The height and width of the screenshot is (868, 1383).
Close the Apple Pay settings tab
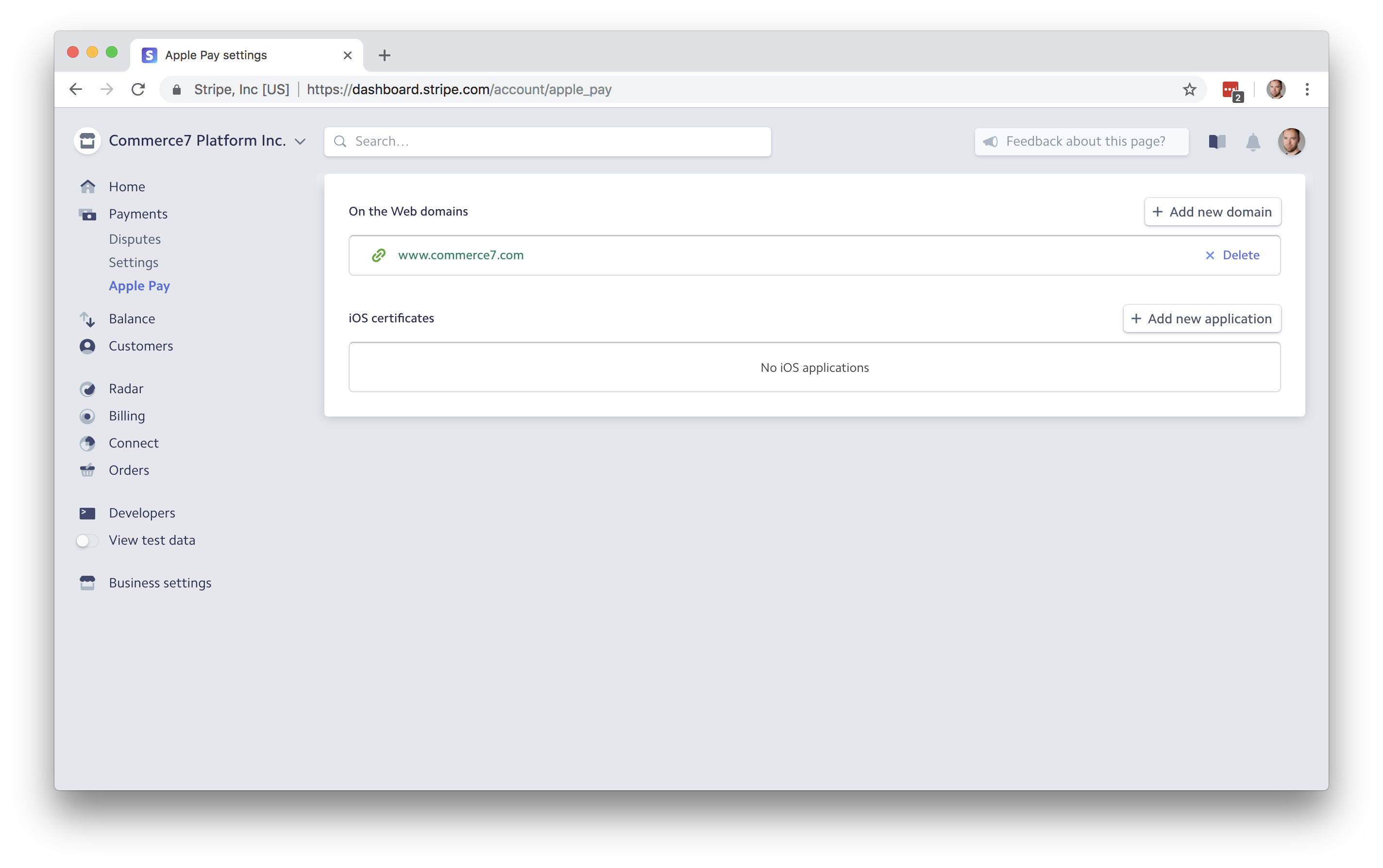tap(347, 55)
